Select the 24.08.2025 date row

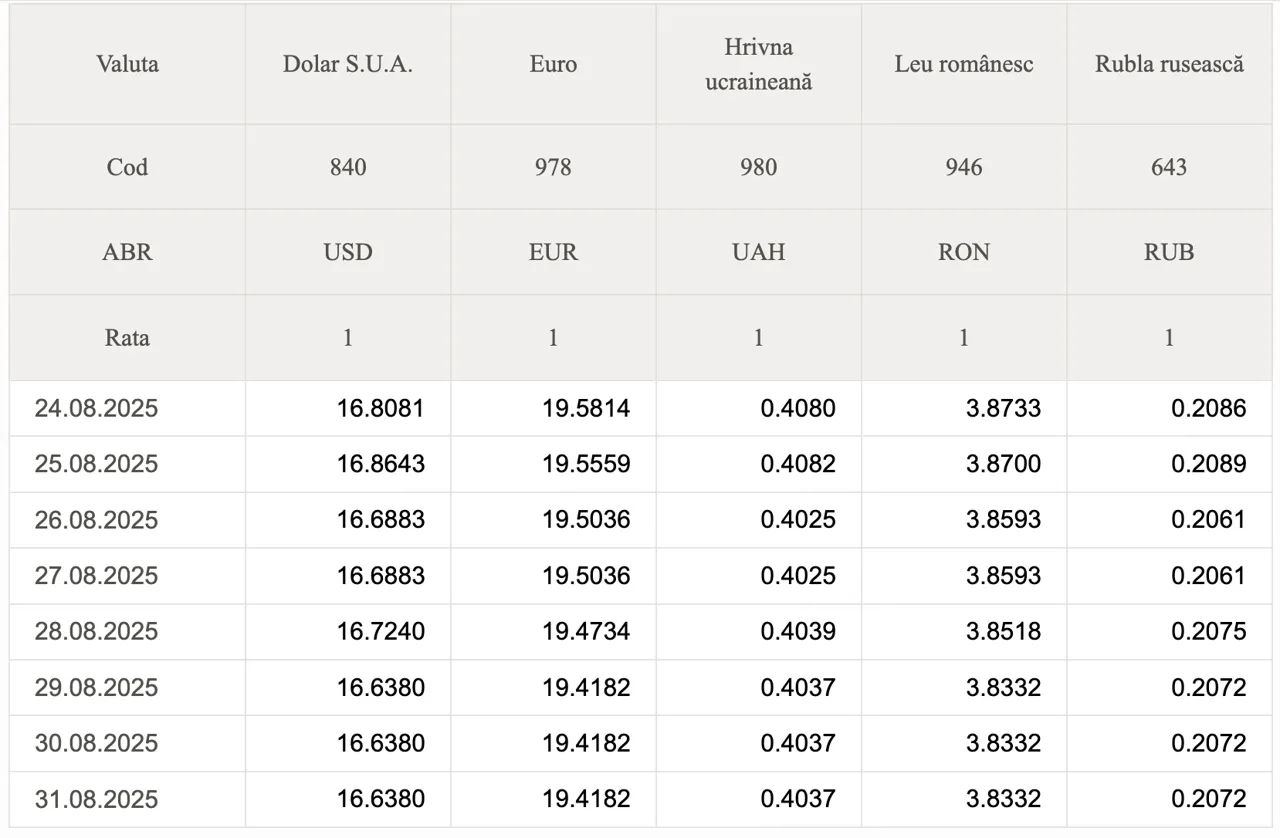tap(641, 408)
